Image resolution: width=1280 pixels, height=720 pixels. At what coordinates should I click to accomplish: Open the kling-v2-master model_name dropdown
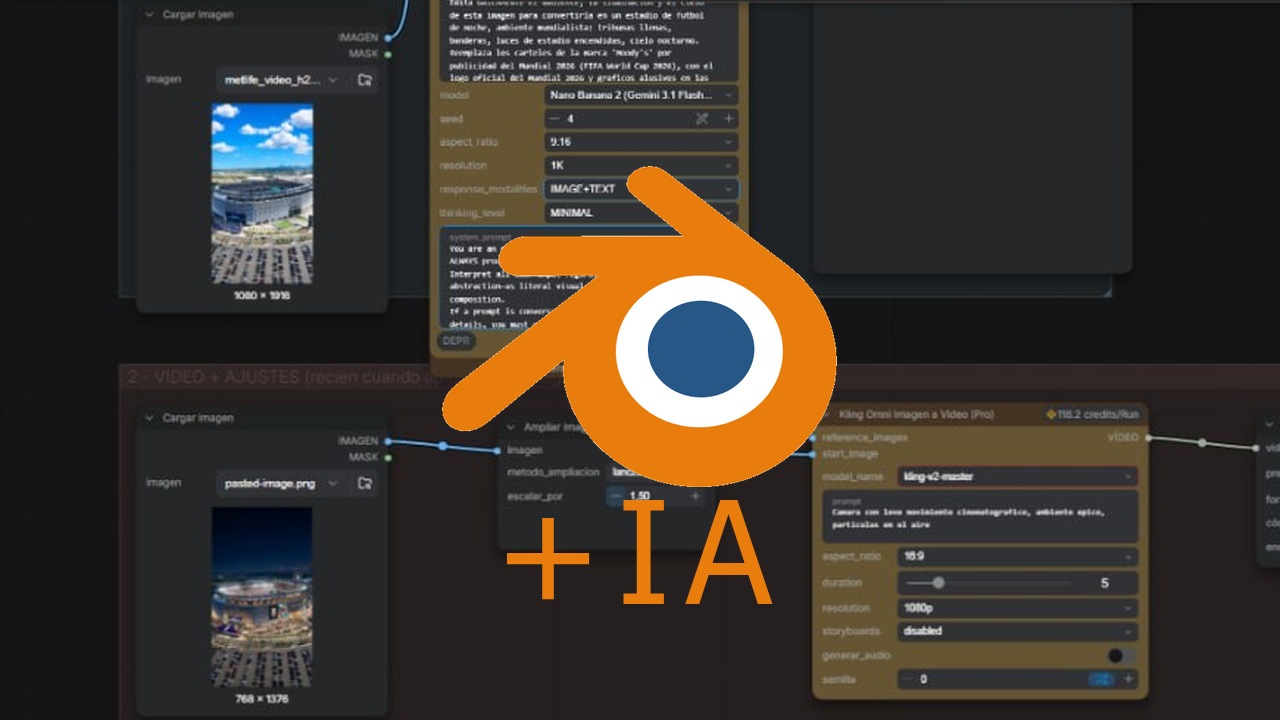coord(1017,477)
